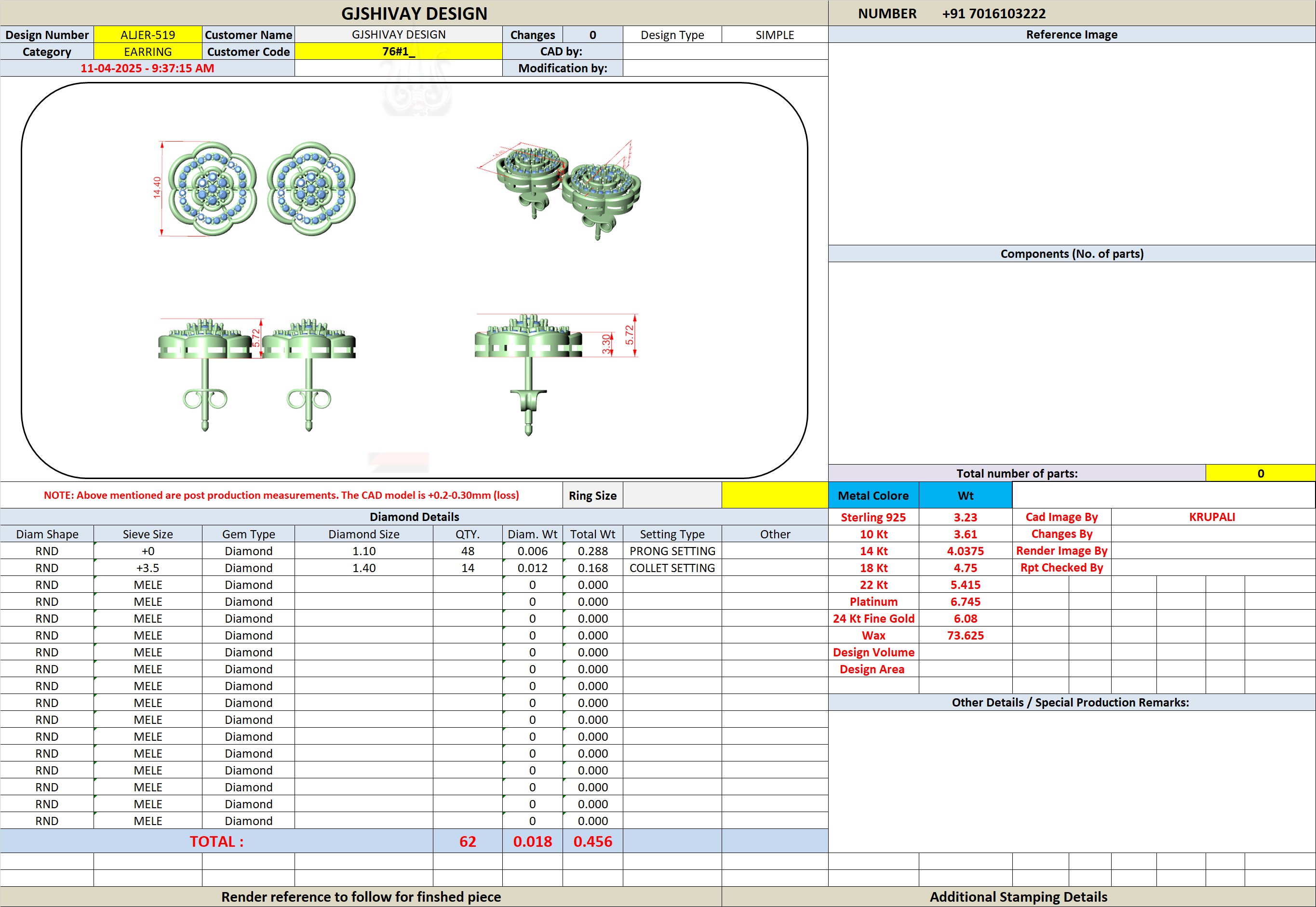The height and width of the screenshot is (907, 1316).
Task: Click the Reference Image header
Action: [x=1072, y=35]
